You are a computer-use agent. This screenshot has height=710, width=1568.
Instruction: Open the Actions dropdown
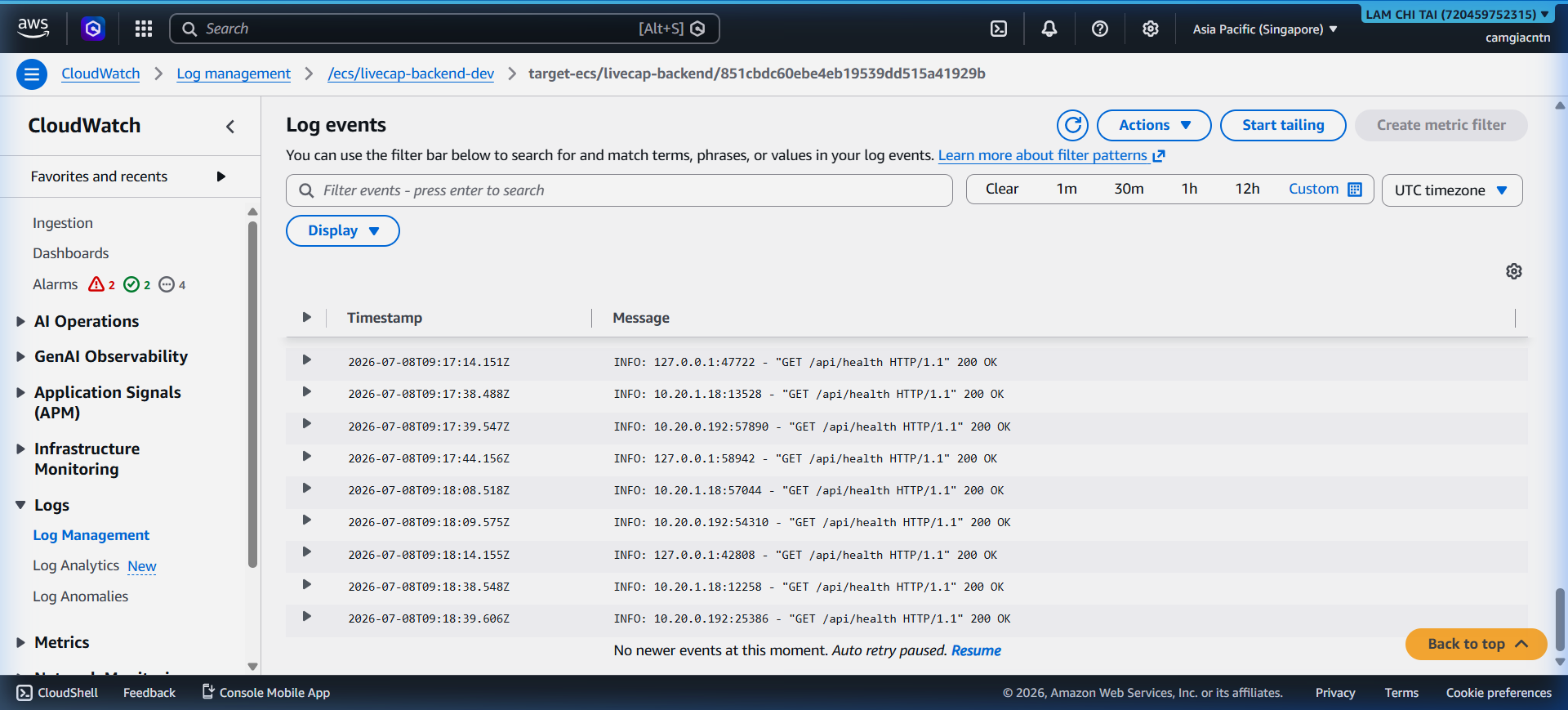(1154, 125)
